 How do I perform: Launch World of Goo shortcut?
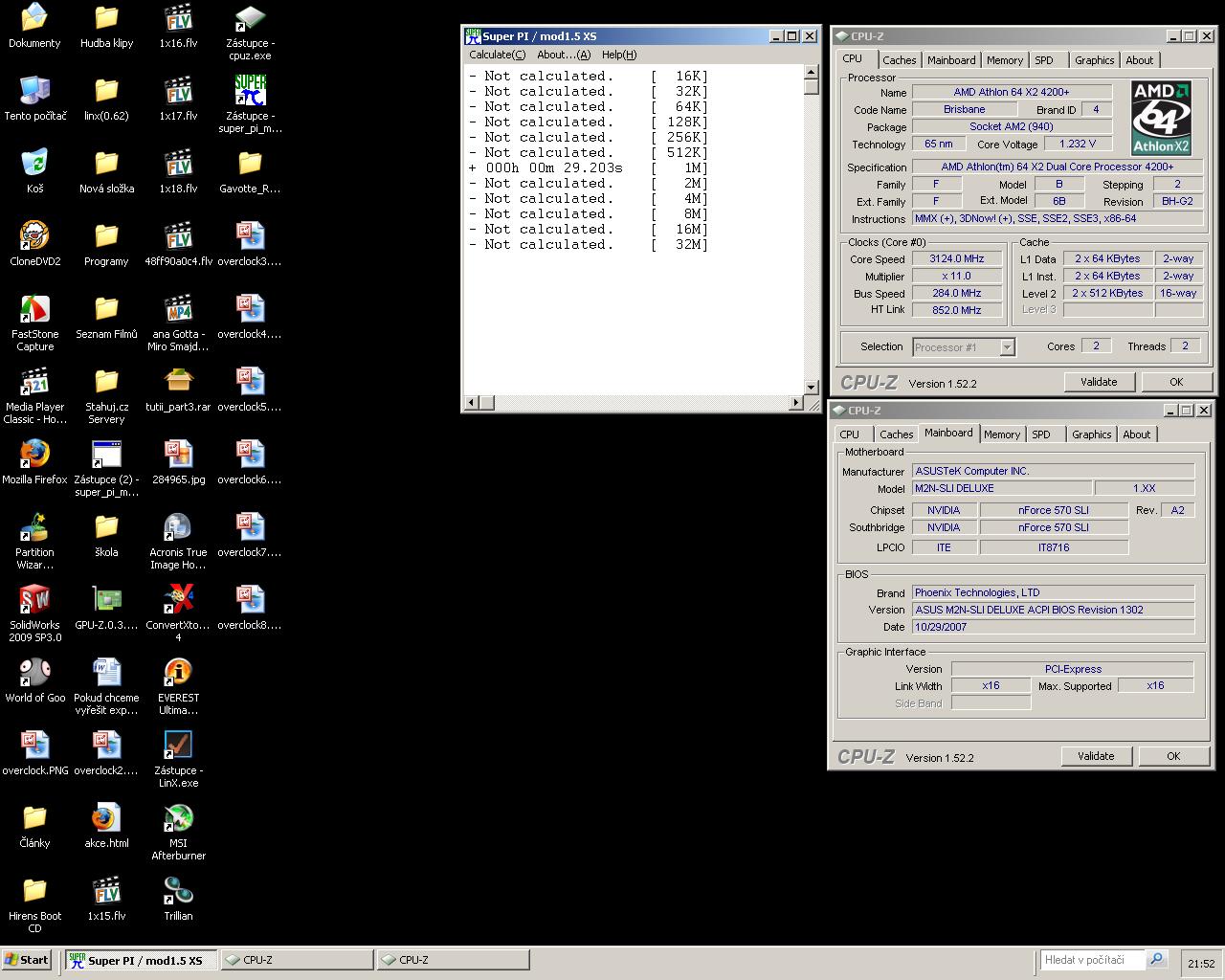point(34,681)
